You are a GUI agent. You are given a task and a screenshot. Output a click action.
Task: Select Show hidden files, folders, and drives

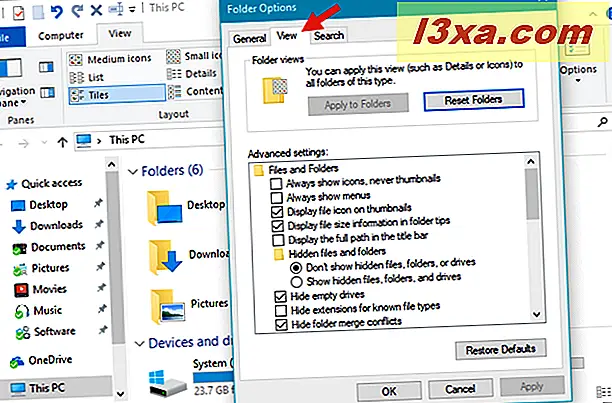296,282
